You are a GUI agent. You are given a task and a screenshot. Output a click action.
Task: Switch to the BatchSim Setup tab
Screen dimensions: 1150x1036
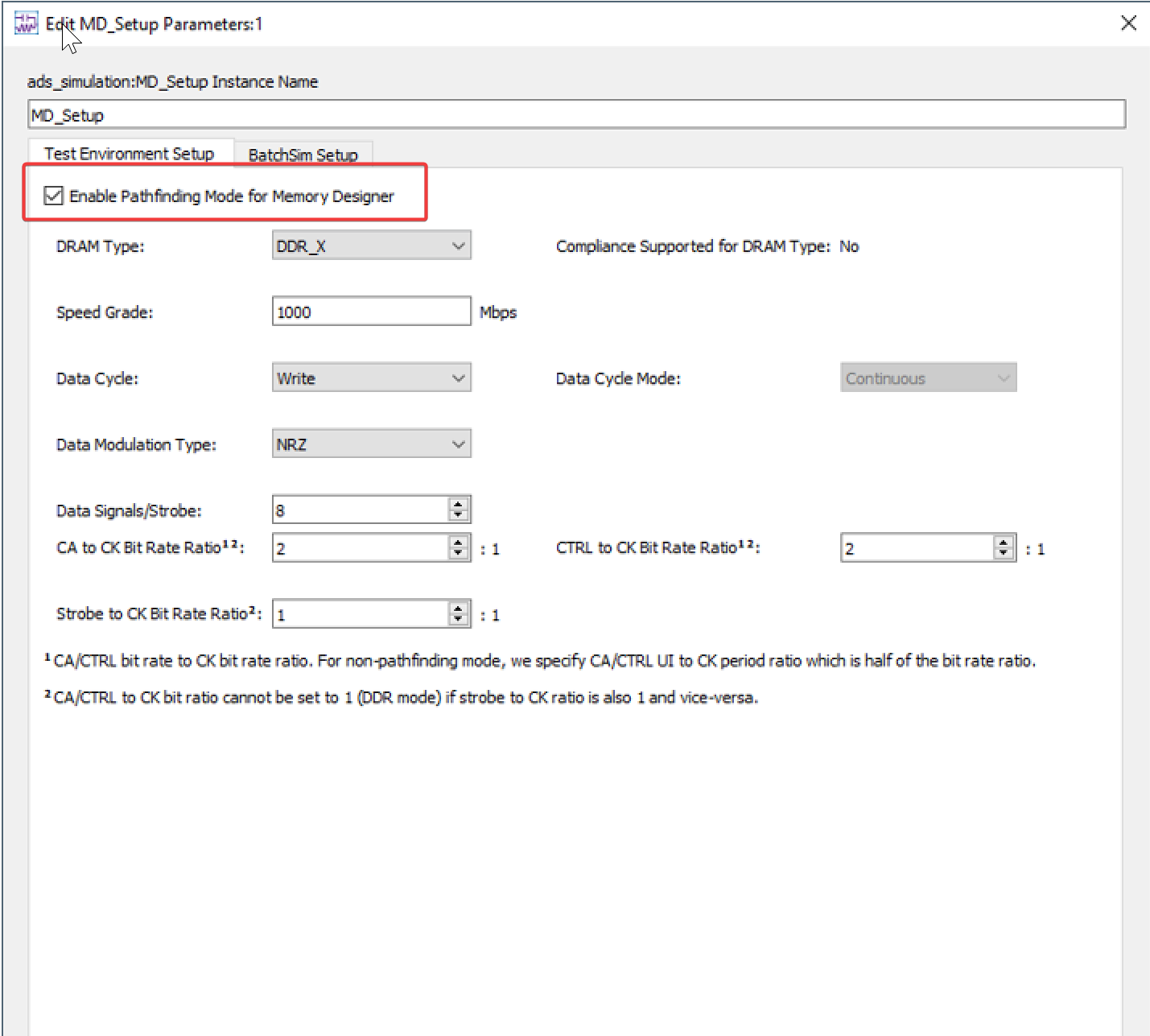[x=303, y=155]
